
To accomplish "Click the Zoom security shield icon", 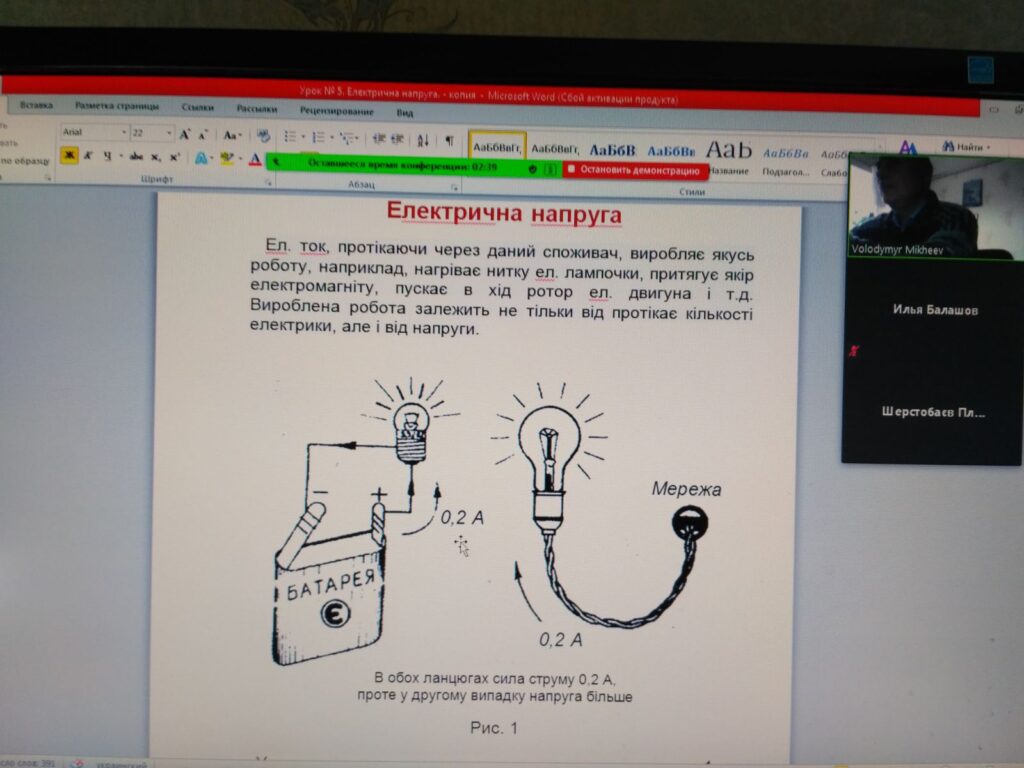I will pyautogui.click(x=532, y=169).
